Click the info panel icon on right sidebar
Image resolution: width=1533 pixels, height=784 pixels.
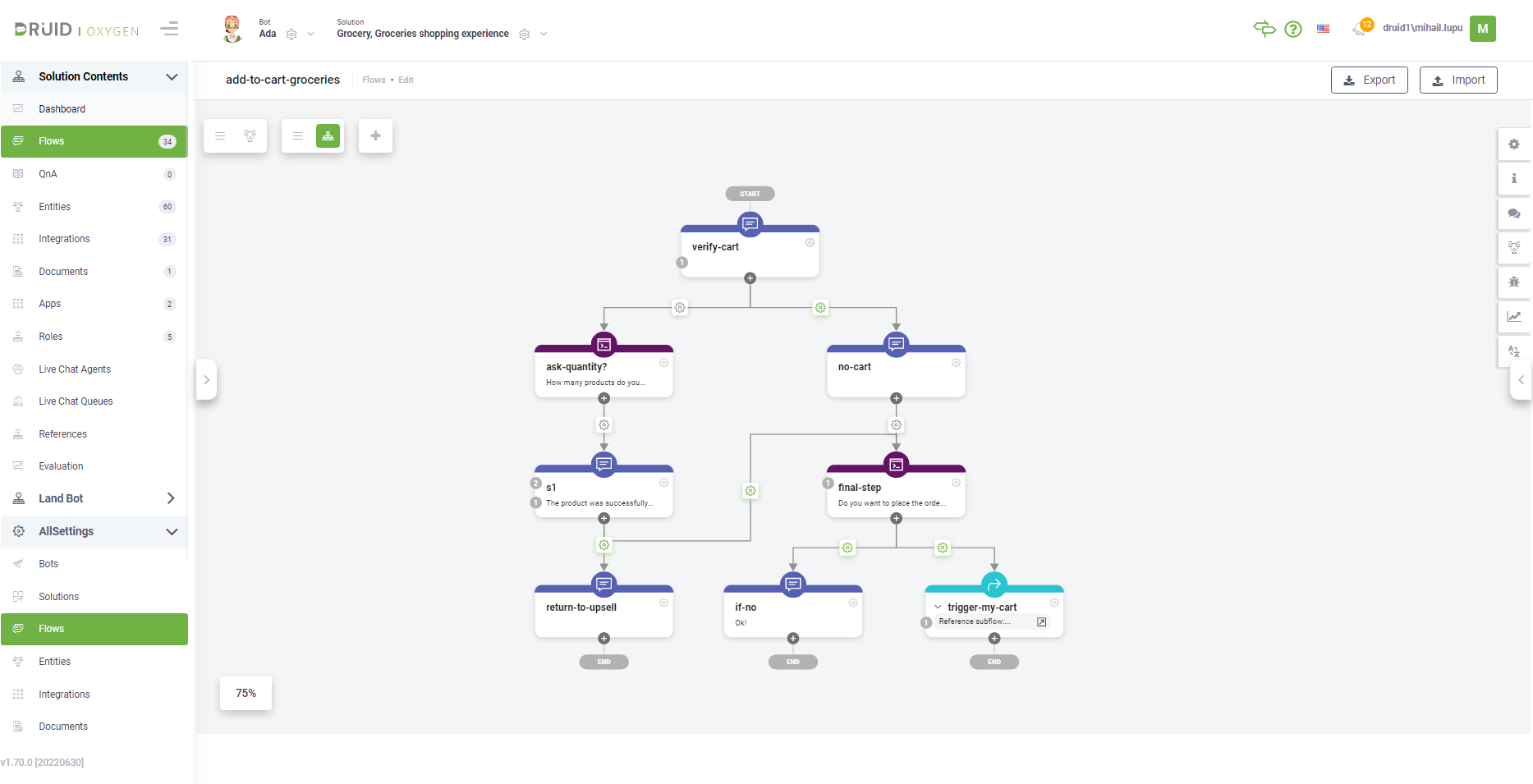coord(1514,178)
